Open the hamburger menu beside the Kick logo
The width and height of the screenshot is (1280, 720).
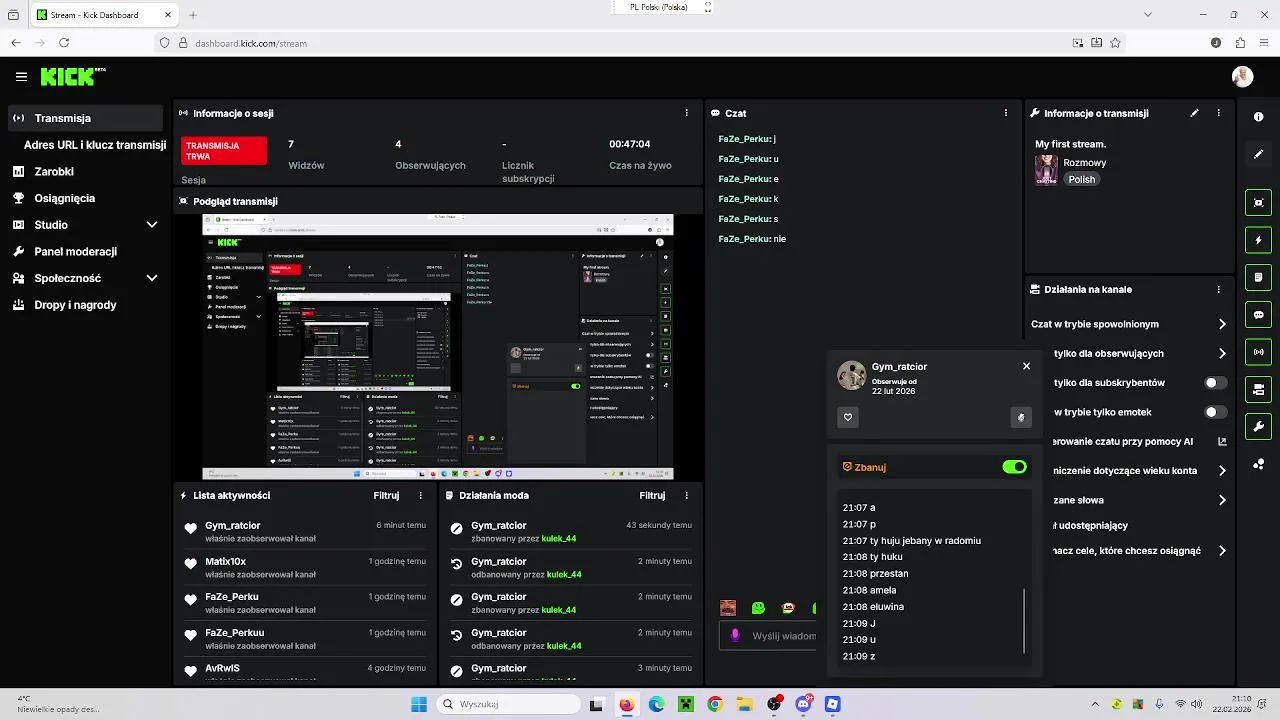(x=21, y=77)
